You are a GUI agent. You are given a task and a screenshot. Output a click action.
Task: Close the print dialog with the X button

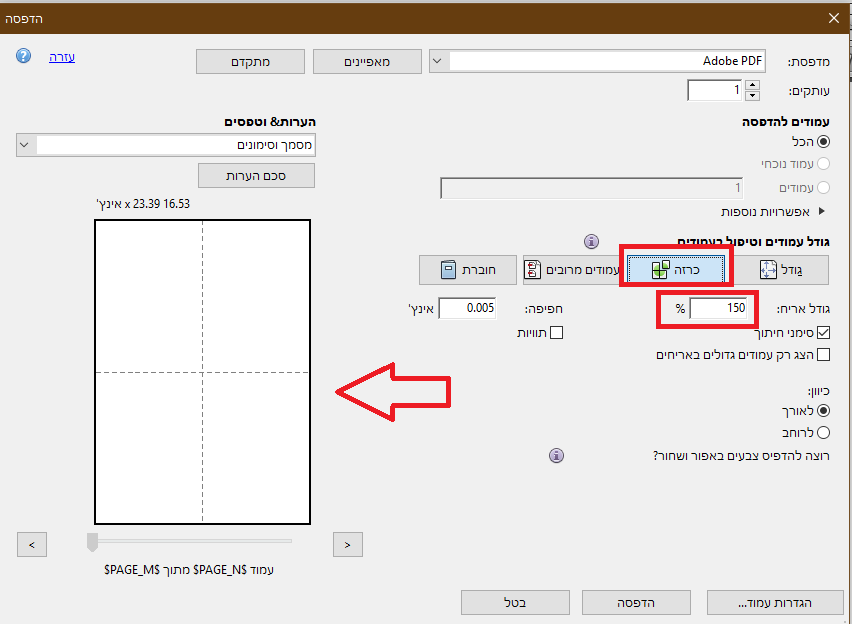click(834, 18)
